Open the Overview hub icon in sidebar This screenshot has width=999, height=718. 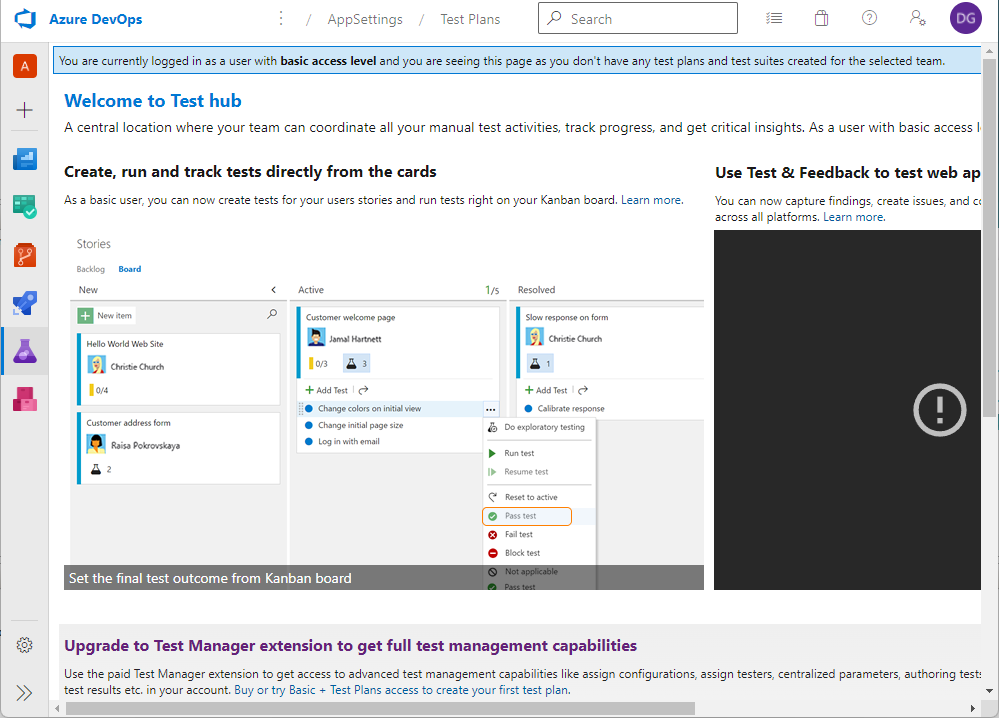point(25,159)
